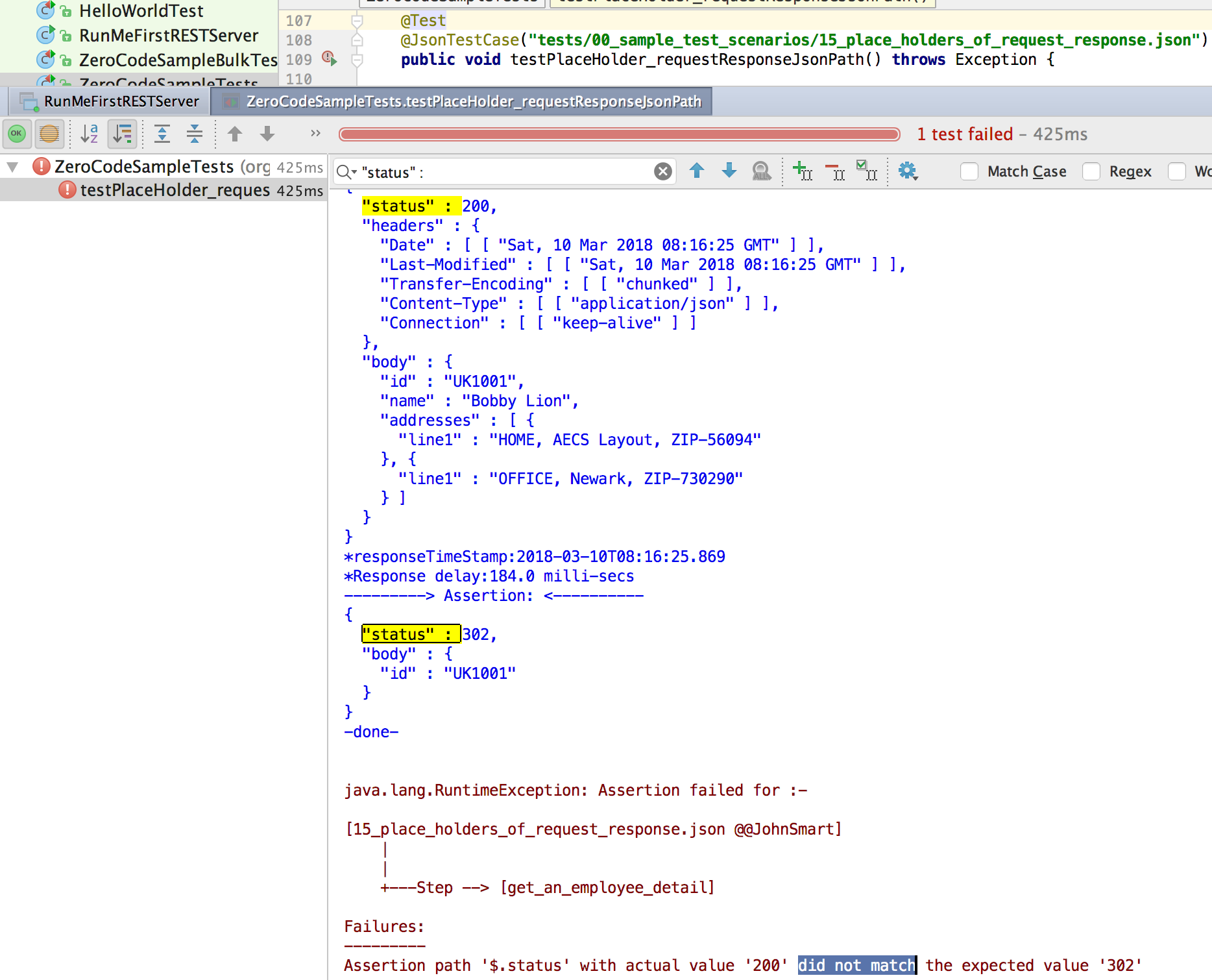Image resolution: width=1212 pixels, height=980 pixels.
Task: Click the next occurrence down arrow in search bar
Action: [729, 171]
